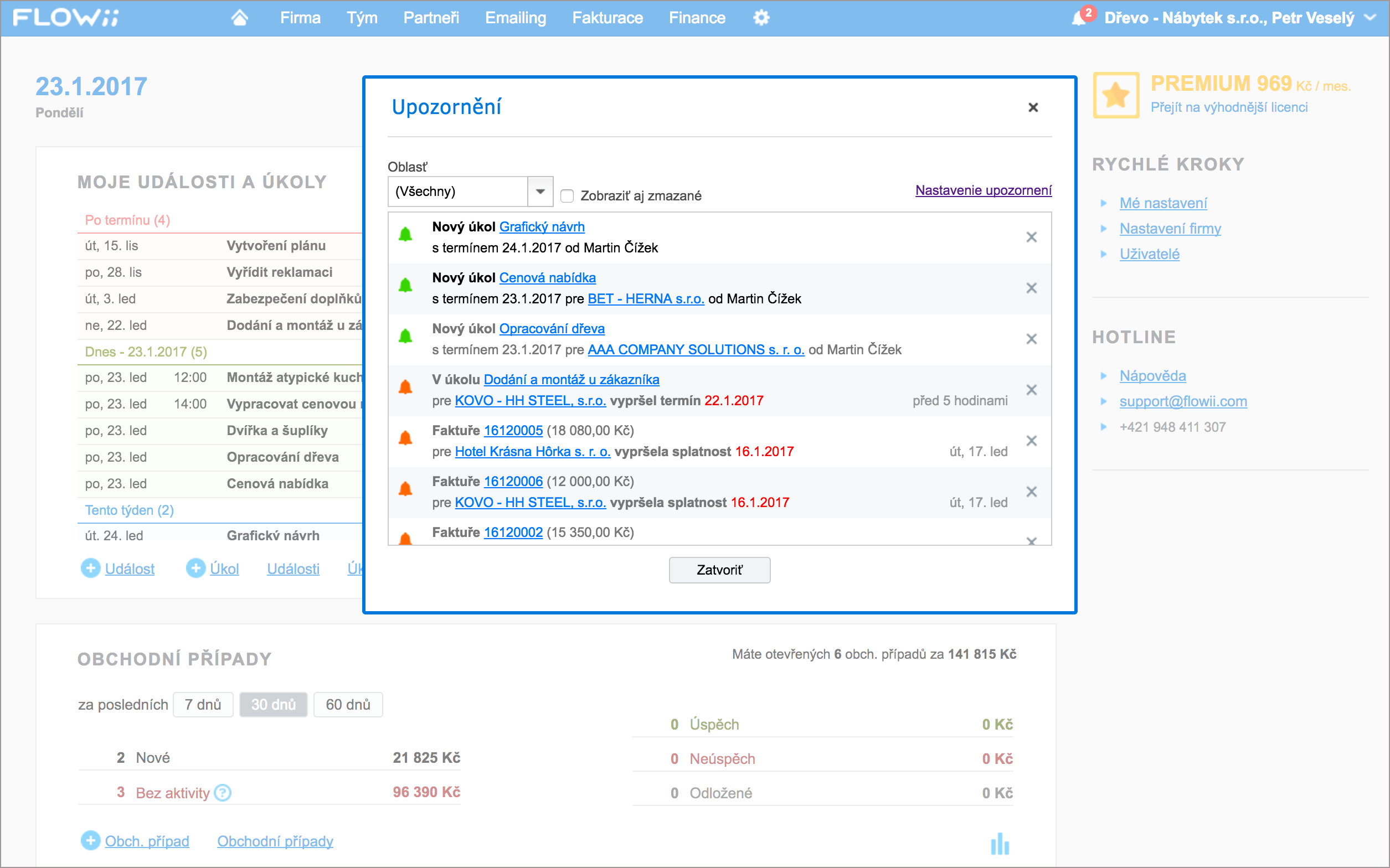
Task: Open the Finance menu
Action: 697,18
